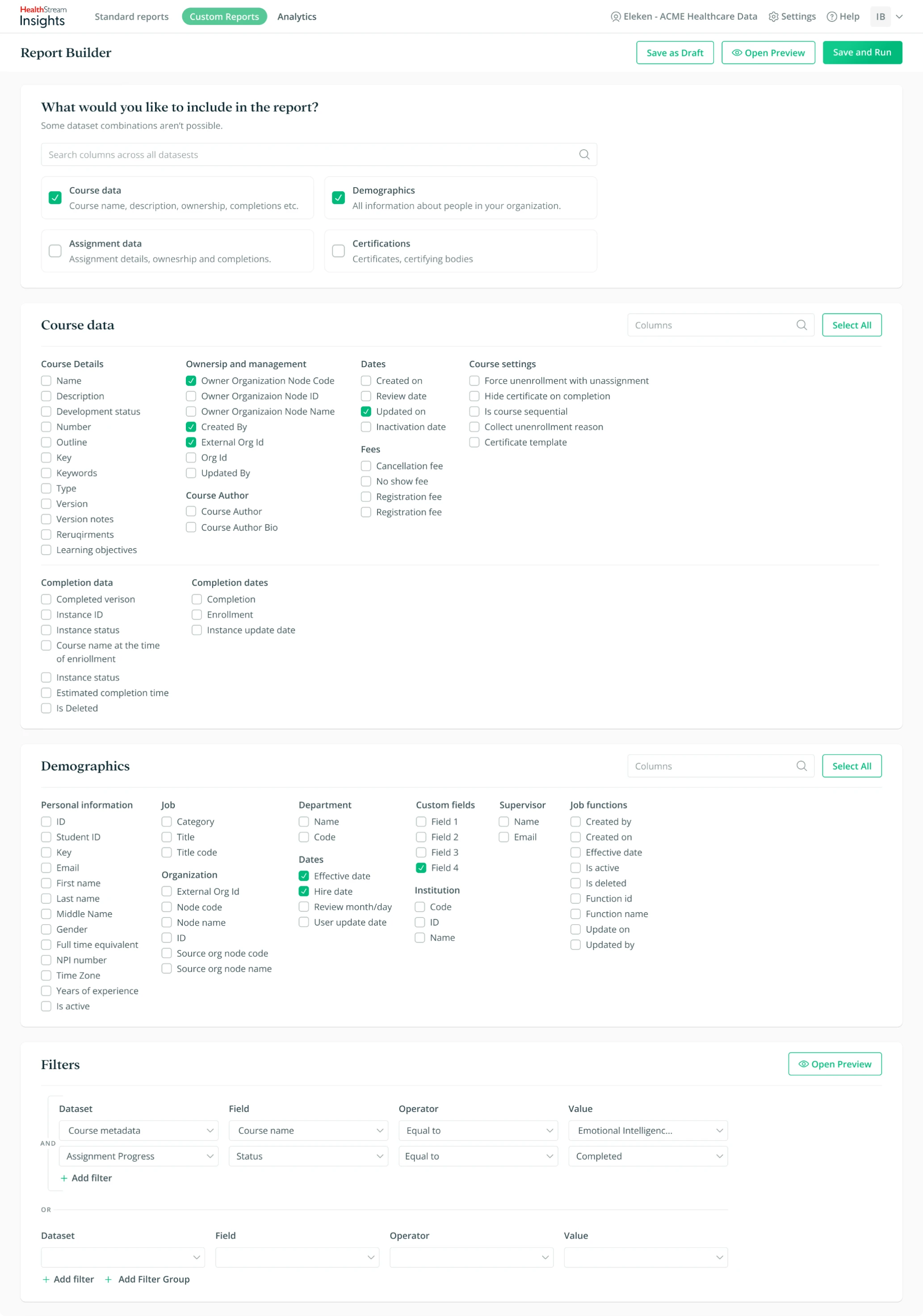Click the user avatar icon next to Eleken
Screen dimensions: 923x1316
tap(615, 16)
